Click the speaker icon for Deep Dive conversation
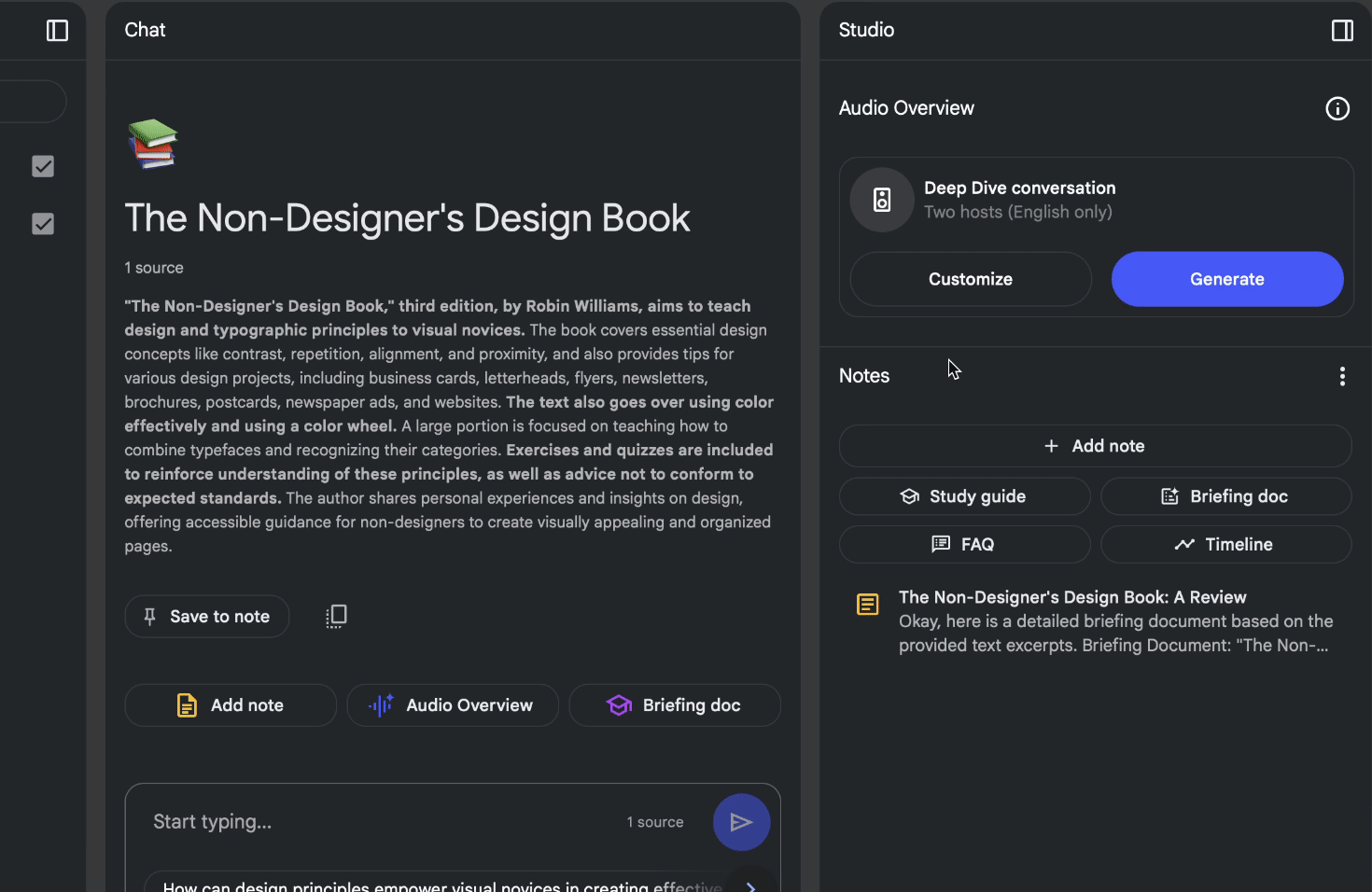This screenshot has height=892, width=1372. point(882,200)
